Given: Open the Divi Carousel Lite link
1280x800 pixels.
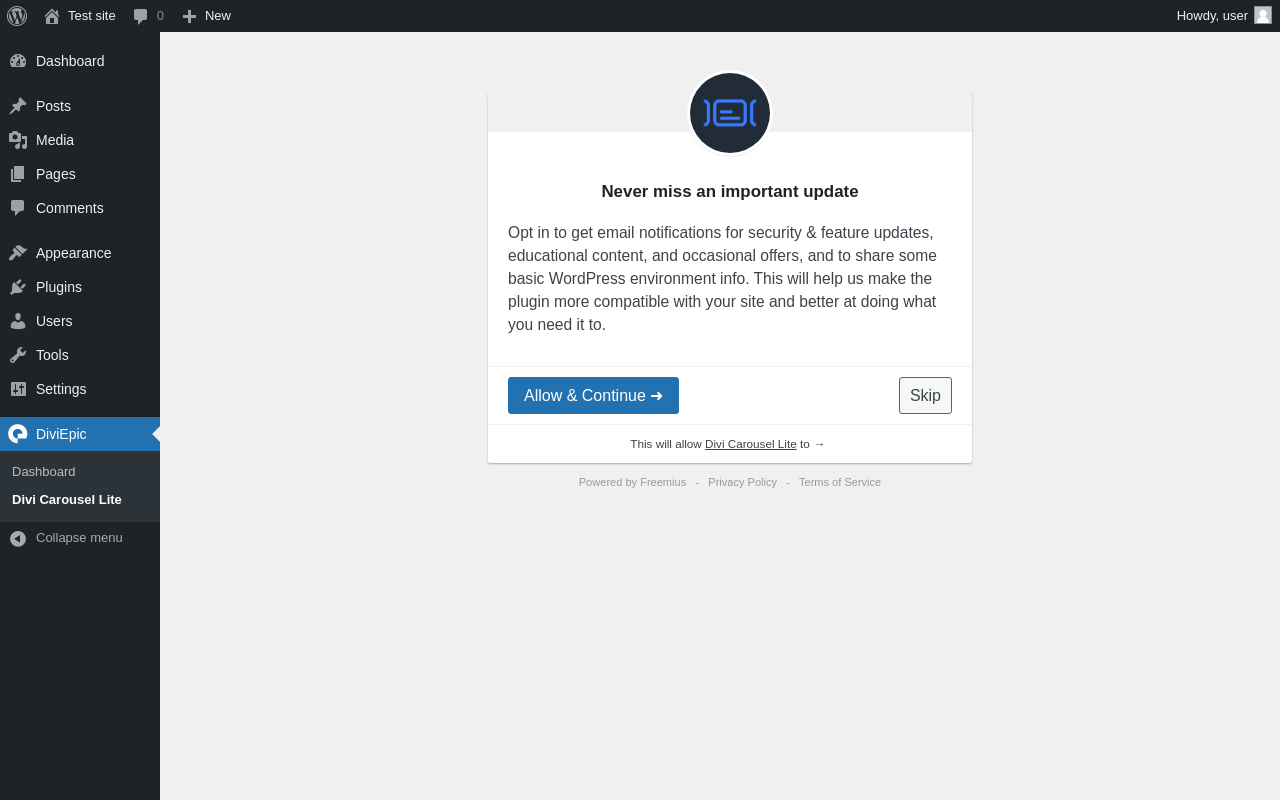Looking at the screenshot, I should click(751, 444).
